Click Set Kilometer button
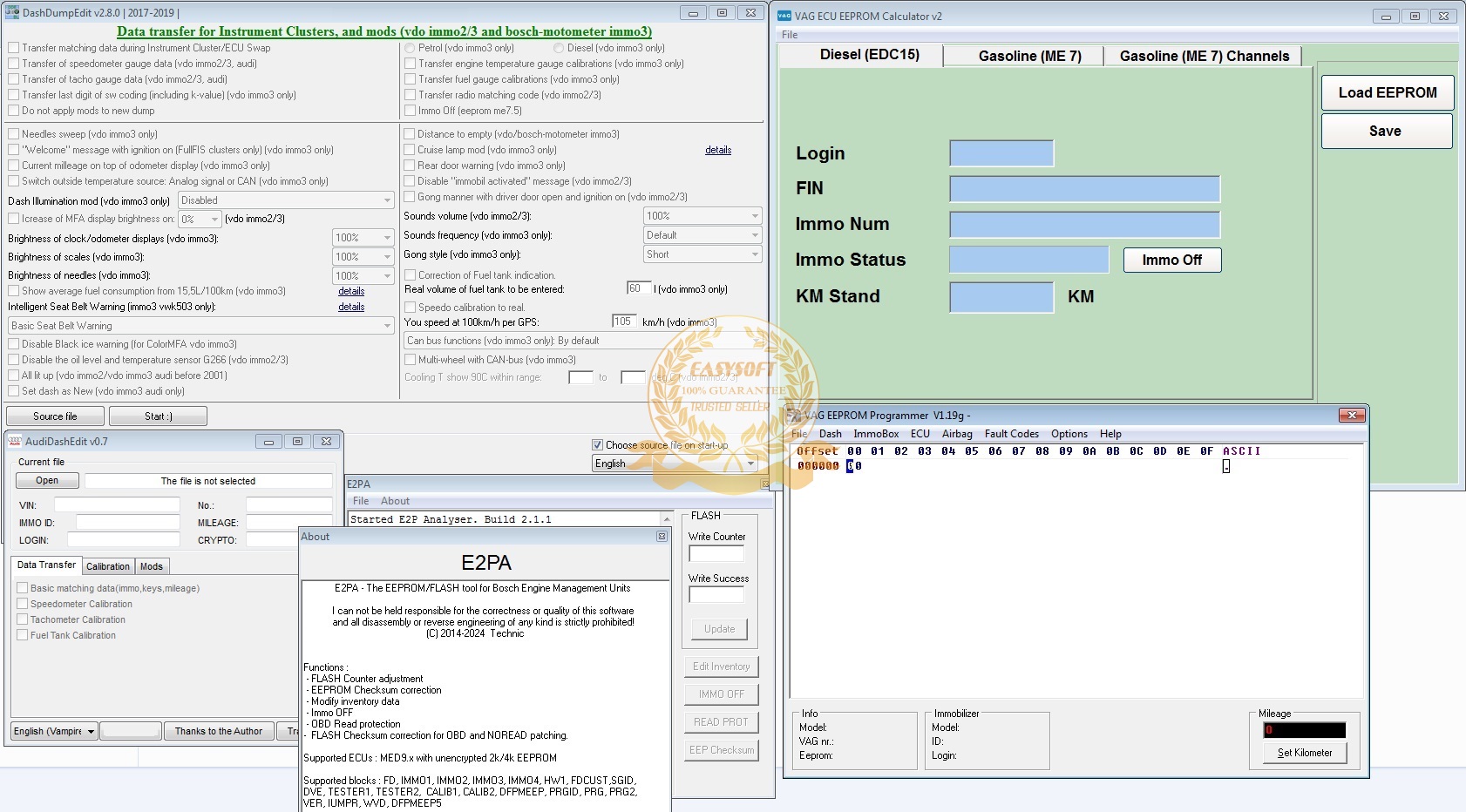 tap(1305, 753)
